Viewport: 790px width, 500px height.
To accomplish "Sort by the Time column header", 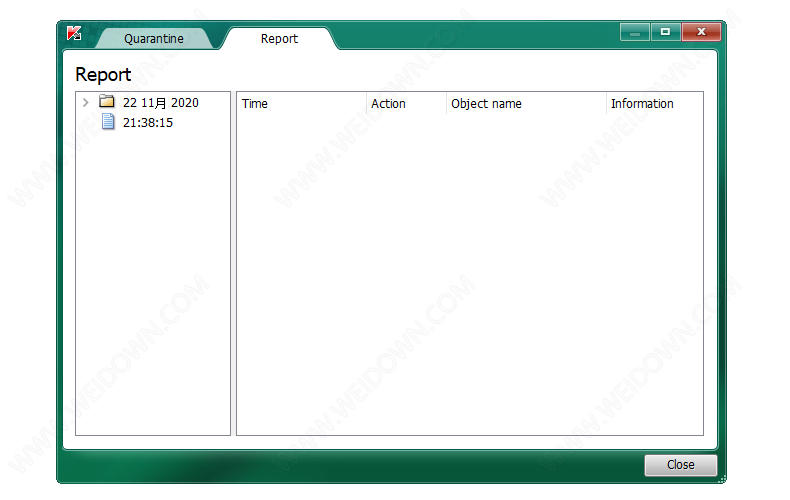I will 300,104.
